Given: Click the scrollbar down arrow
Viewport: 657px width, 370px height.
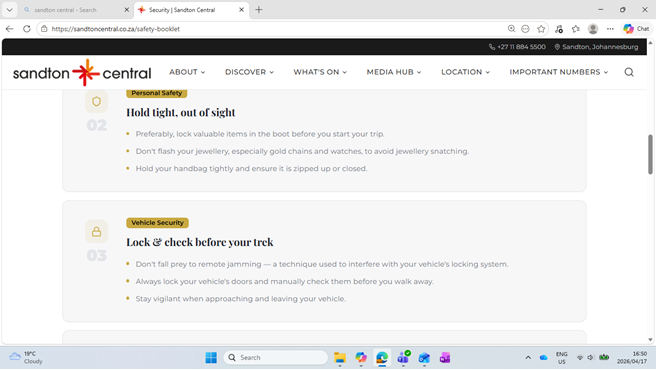Looking at the screenshot, I should (650, 340).
